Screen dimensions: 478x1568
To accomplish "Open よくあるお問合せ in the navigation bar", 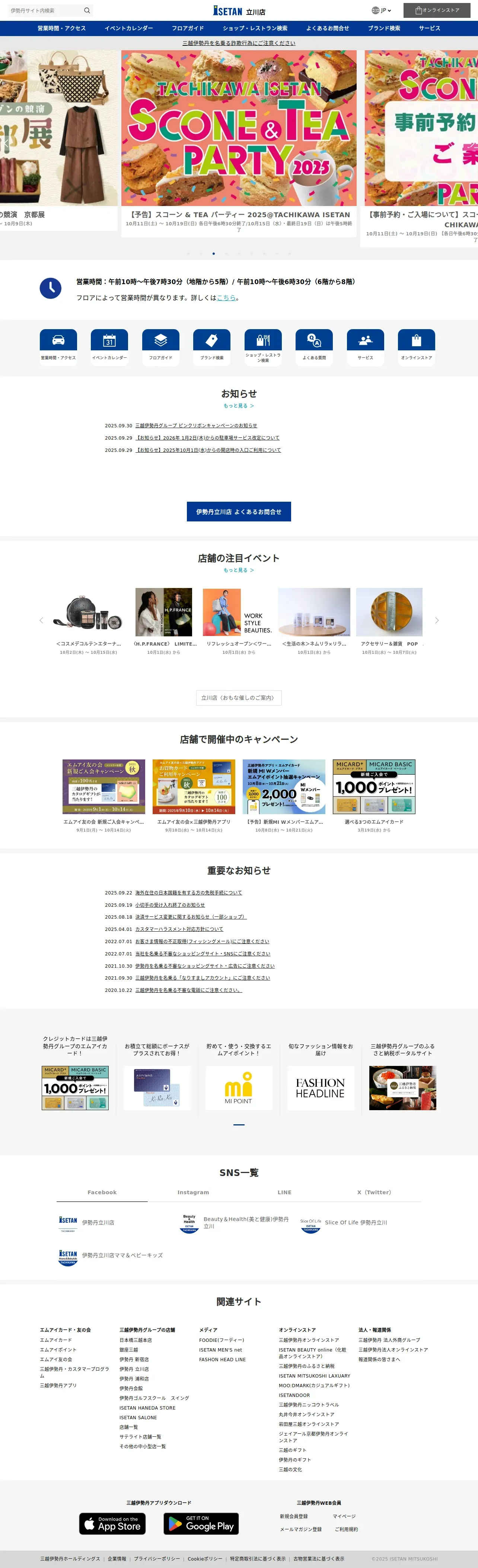I will (328, 28).
